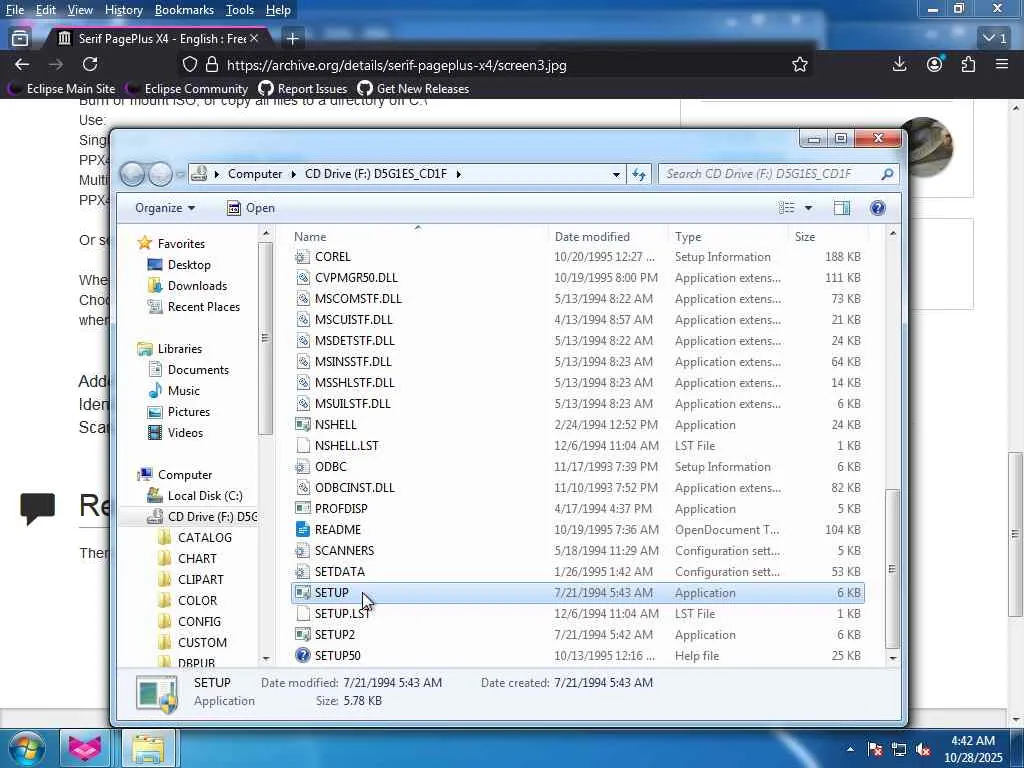Click the change view icon

point(787,208)
